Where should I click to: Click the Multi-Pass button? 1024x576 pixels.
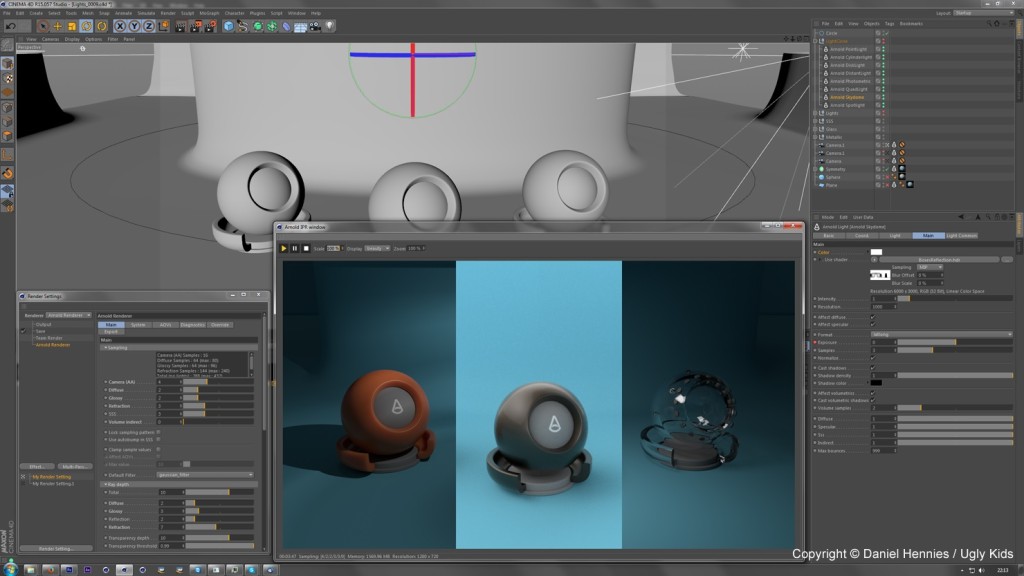pos(73,466)
